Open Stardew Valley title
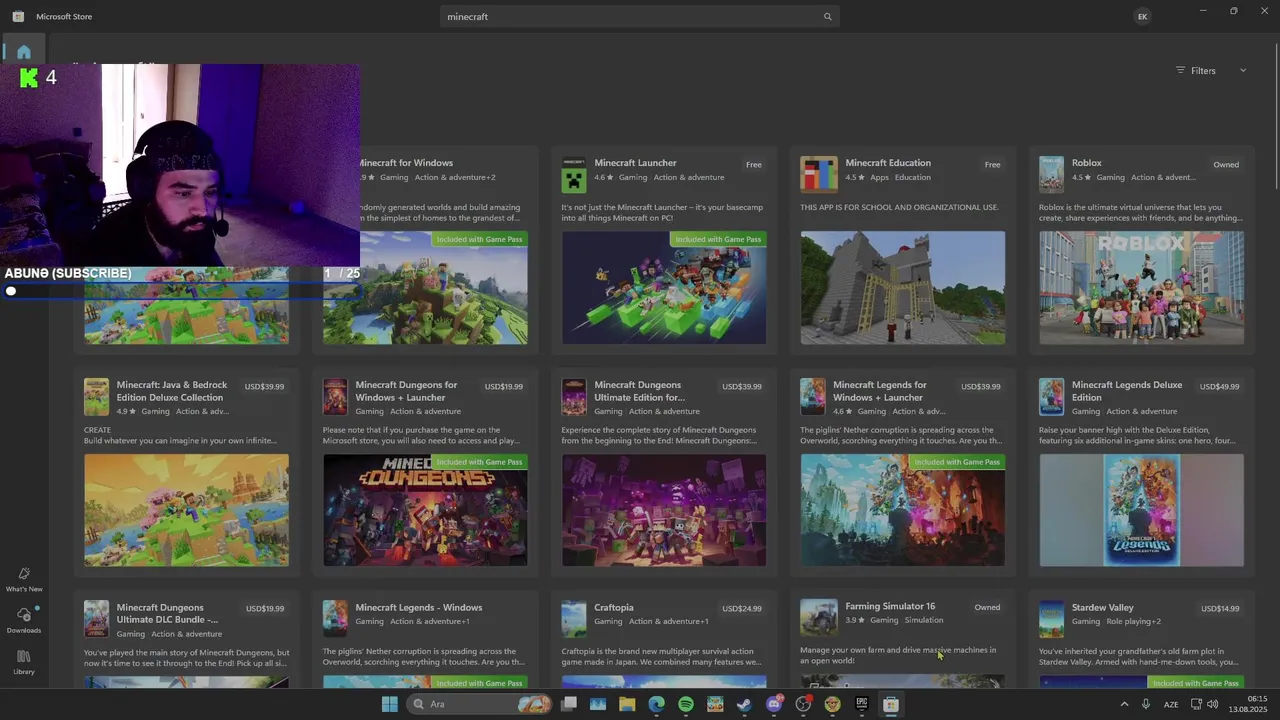The image size is (1280, 720). (x=1103, y=608)
